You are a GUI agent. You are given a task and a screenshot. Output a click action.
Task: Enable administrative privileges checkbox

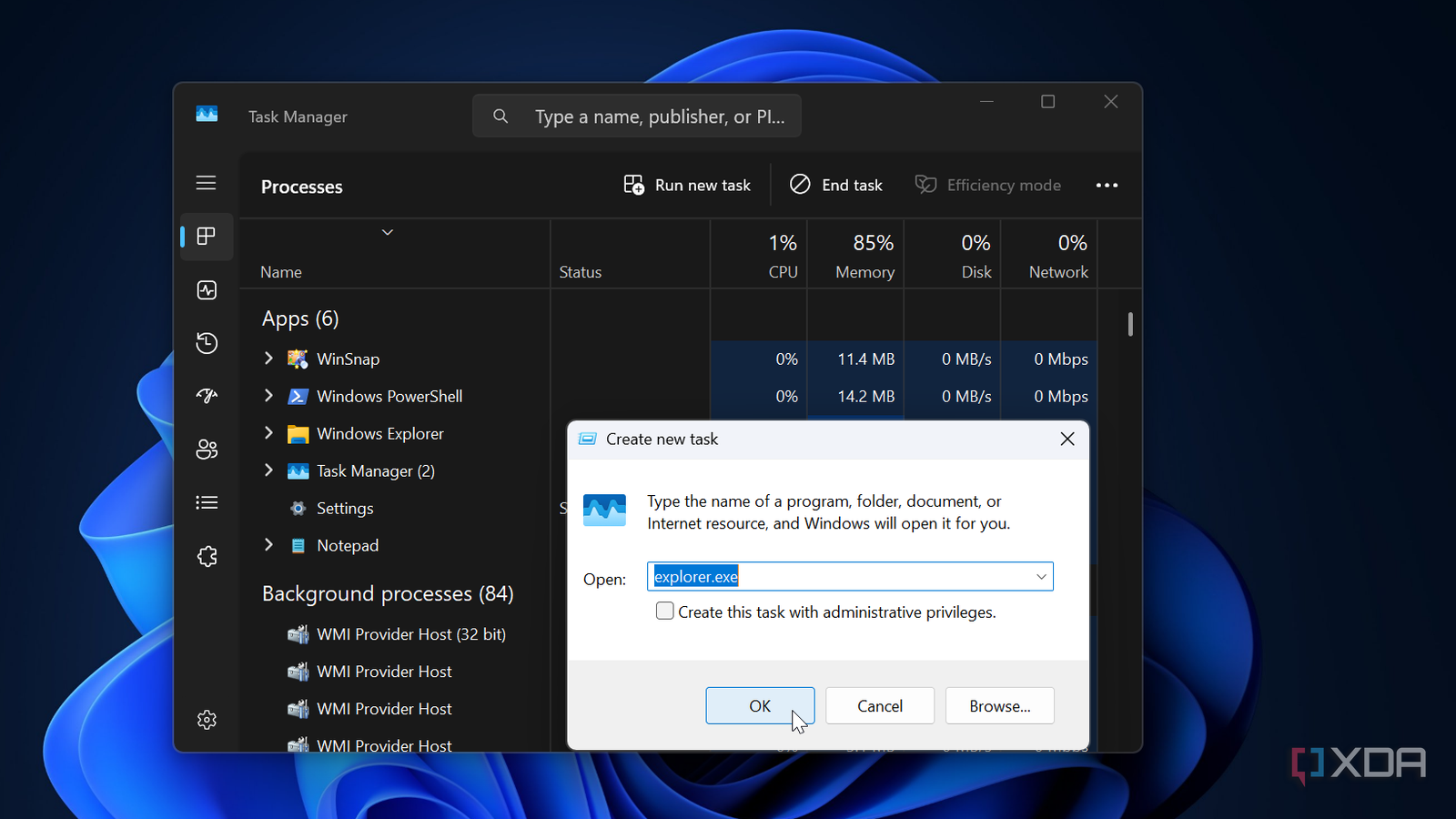[665, 612]
